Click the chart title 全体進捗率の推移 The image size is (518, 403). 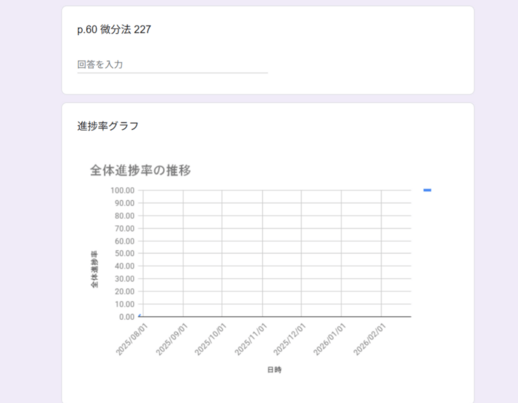pos(140,170)
